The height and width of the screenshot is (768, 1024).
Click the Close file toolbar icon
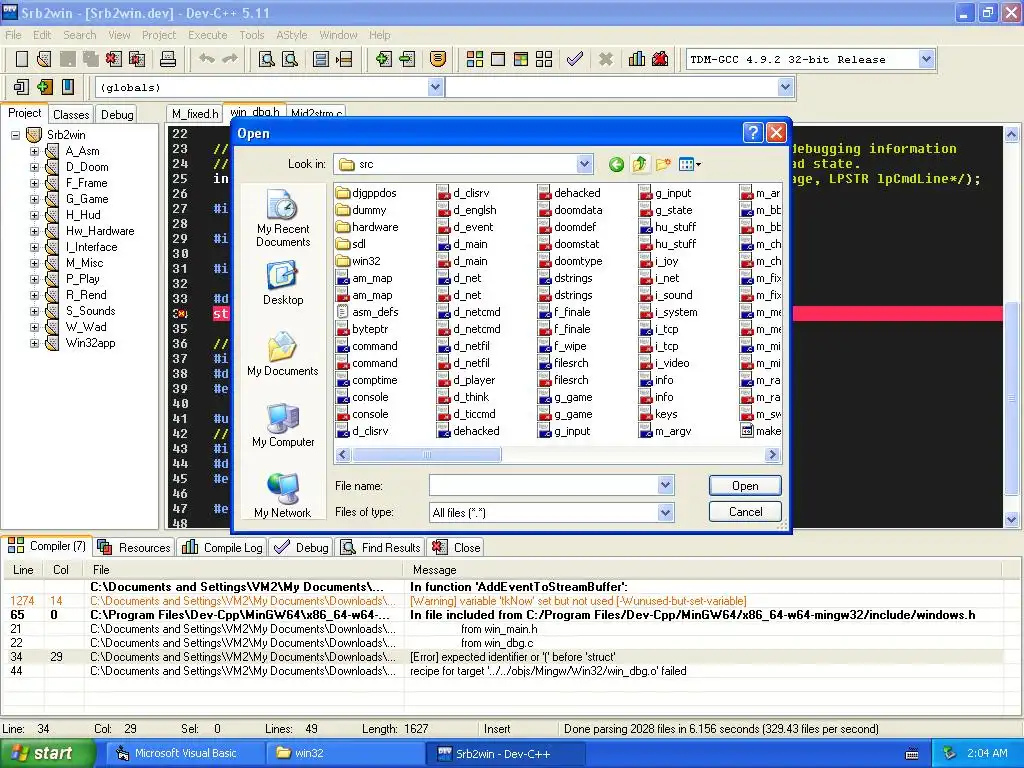[114, 59]
